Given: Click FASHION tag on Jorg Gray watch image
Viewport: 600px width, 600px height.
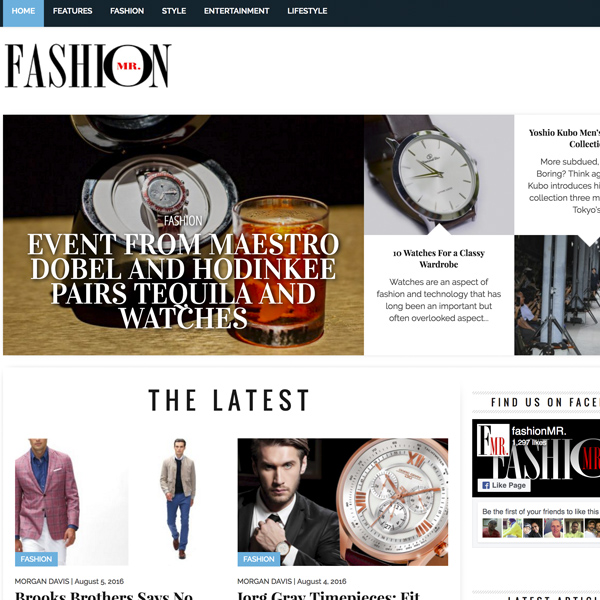Looking at the screenshot, I should click(259, 559).
